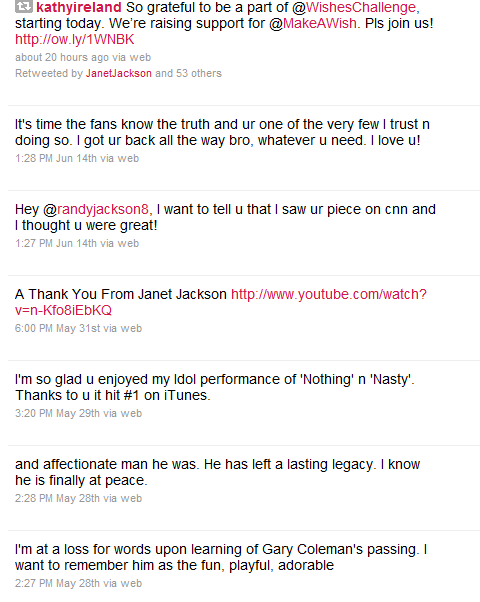Open the ow.ly/1WNBK short link
This screenshot has width=480, height=602.
pyautogui.click(x=74, y=40)
